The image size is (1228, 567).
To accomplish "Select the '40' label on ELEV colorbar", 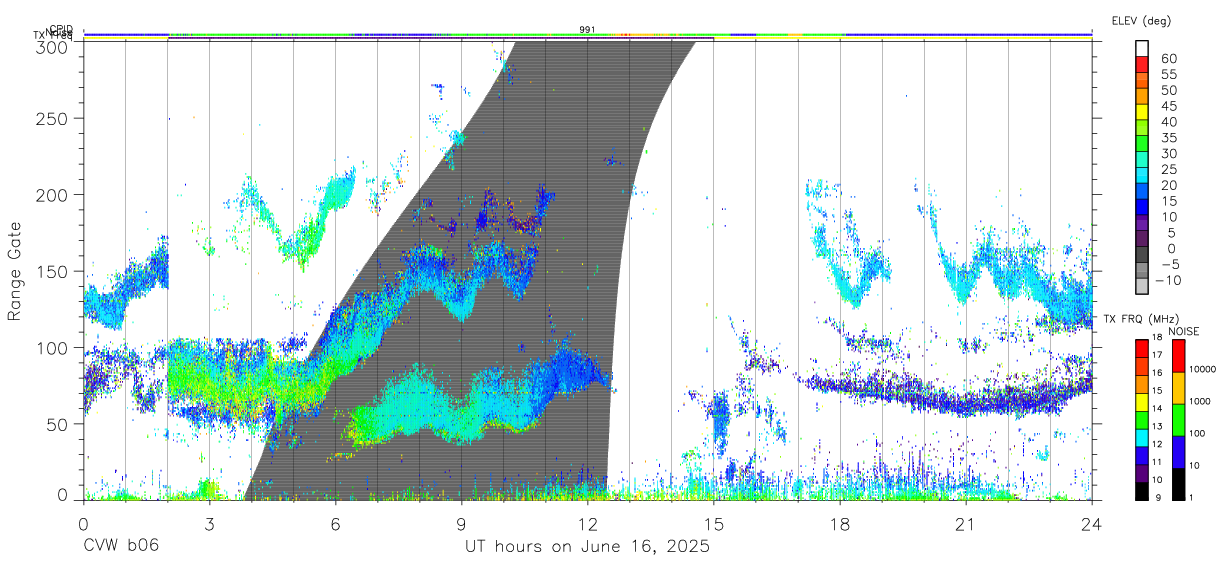I will 1168,121.
